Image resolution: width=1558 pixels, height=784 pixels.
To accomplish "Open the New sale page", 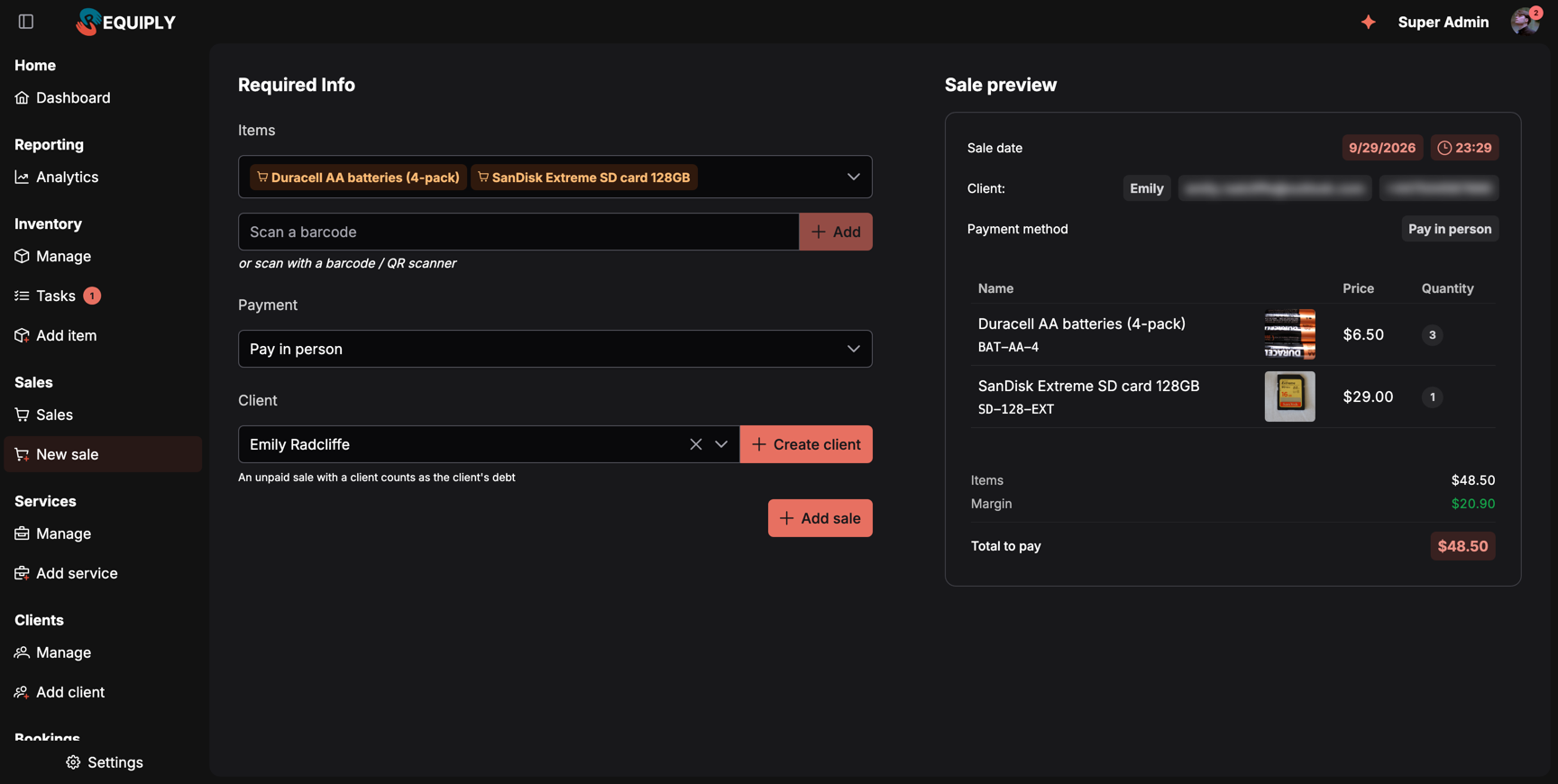I will click(x=103, y=454).
